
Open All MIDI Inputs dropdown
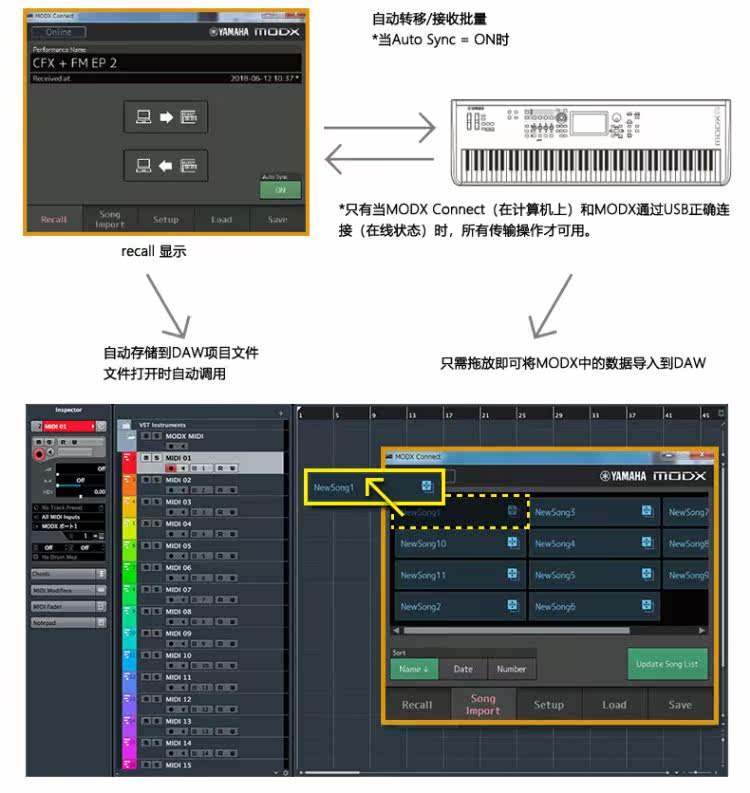click(x=69, y=517)
